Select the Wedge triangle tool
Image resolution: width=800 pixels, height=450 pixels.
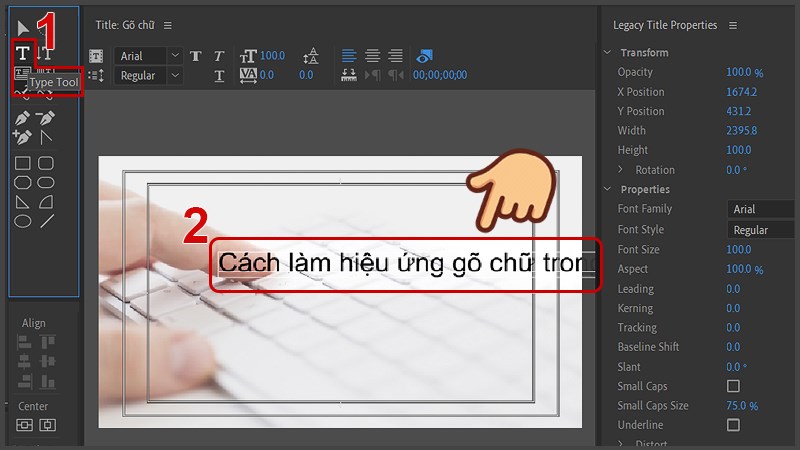[x=22, y=202]
